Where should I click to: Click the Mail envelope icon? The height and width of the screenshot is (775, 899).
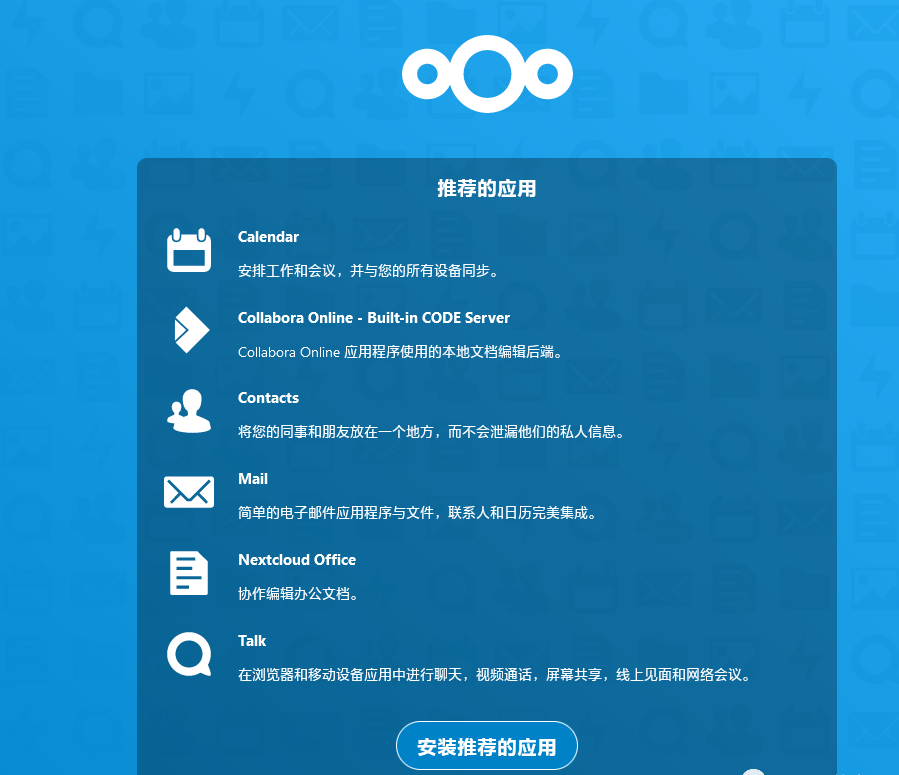coord(189,492)
